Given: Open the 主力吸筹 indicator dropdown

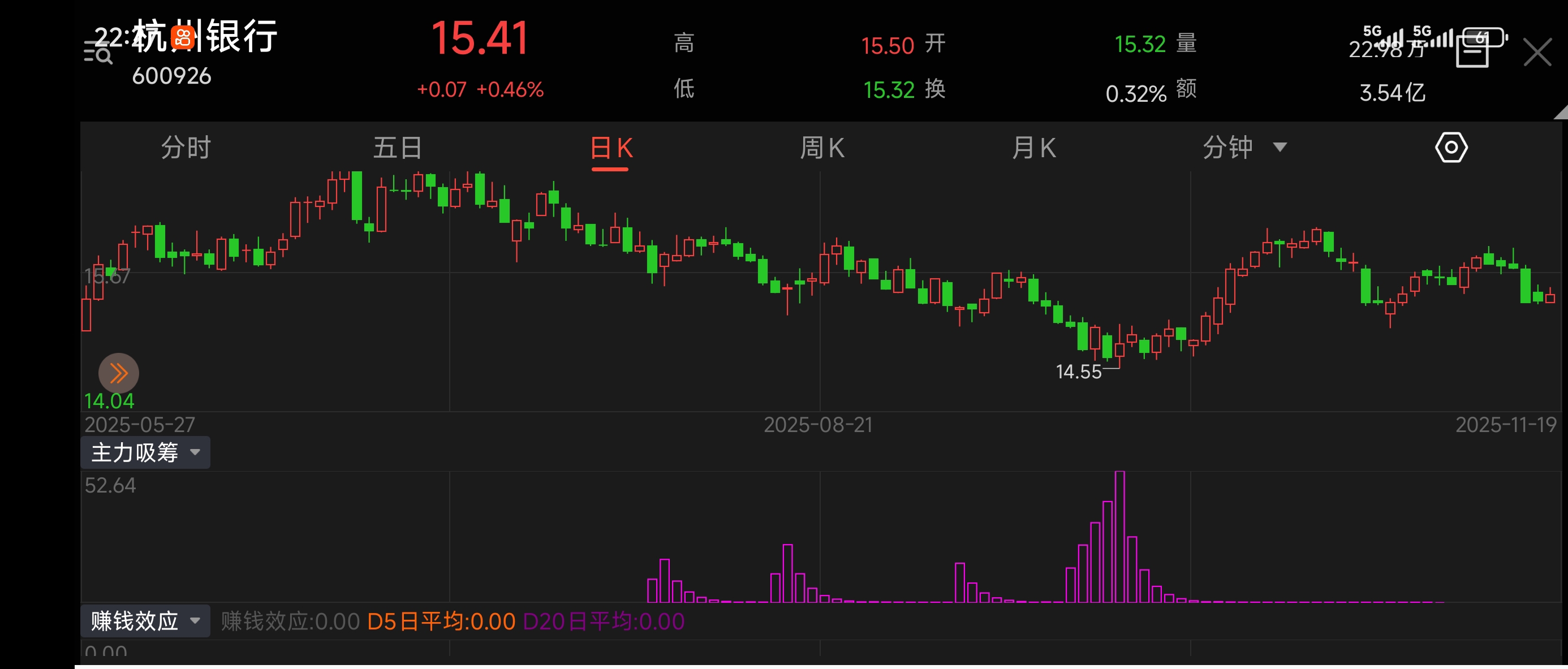Looking at the screenshot, I should pyautogui.click(x=145, y=452).
